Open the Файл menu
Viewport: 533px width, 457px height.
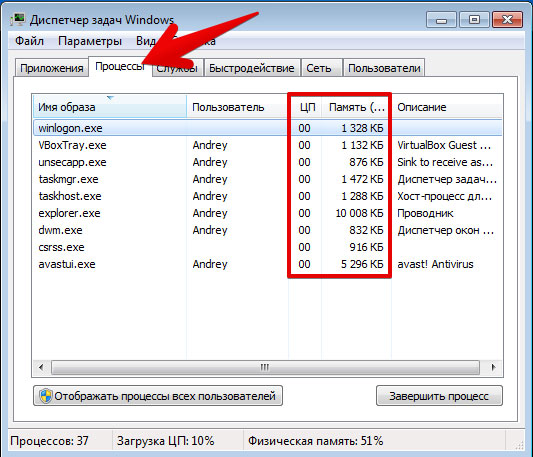30,41
